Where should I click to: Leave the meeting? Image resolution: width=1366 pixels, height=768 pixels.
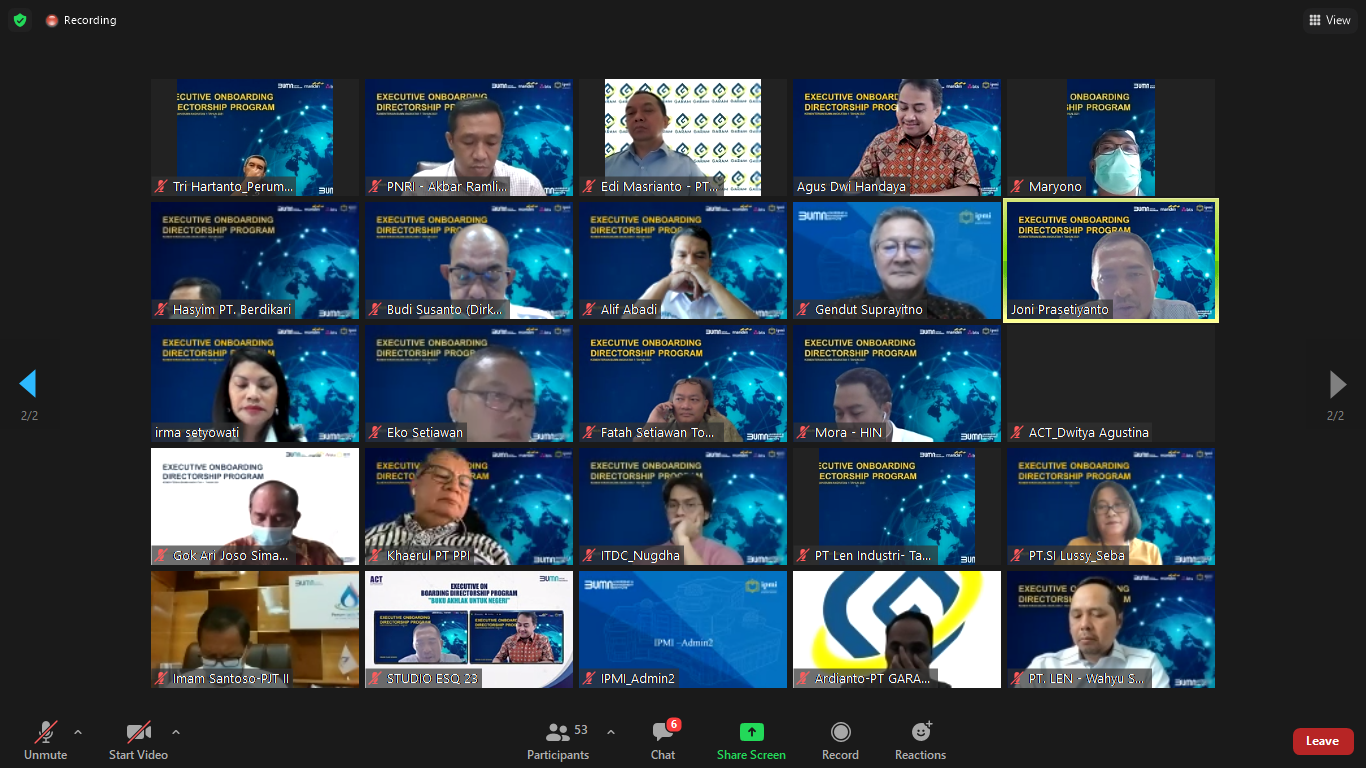coord(1322,741)
